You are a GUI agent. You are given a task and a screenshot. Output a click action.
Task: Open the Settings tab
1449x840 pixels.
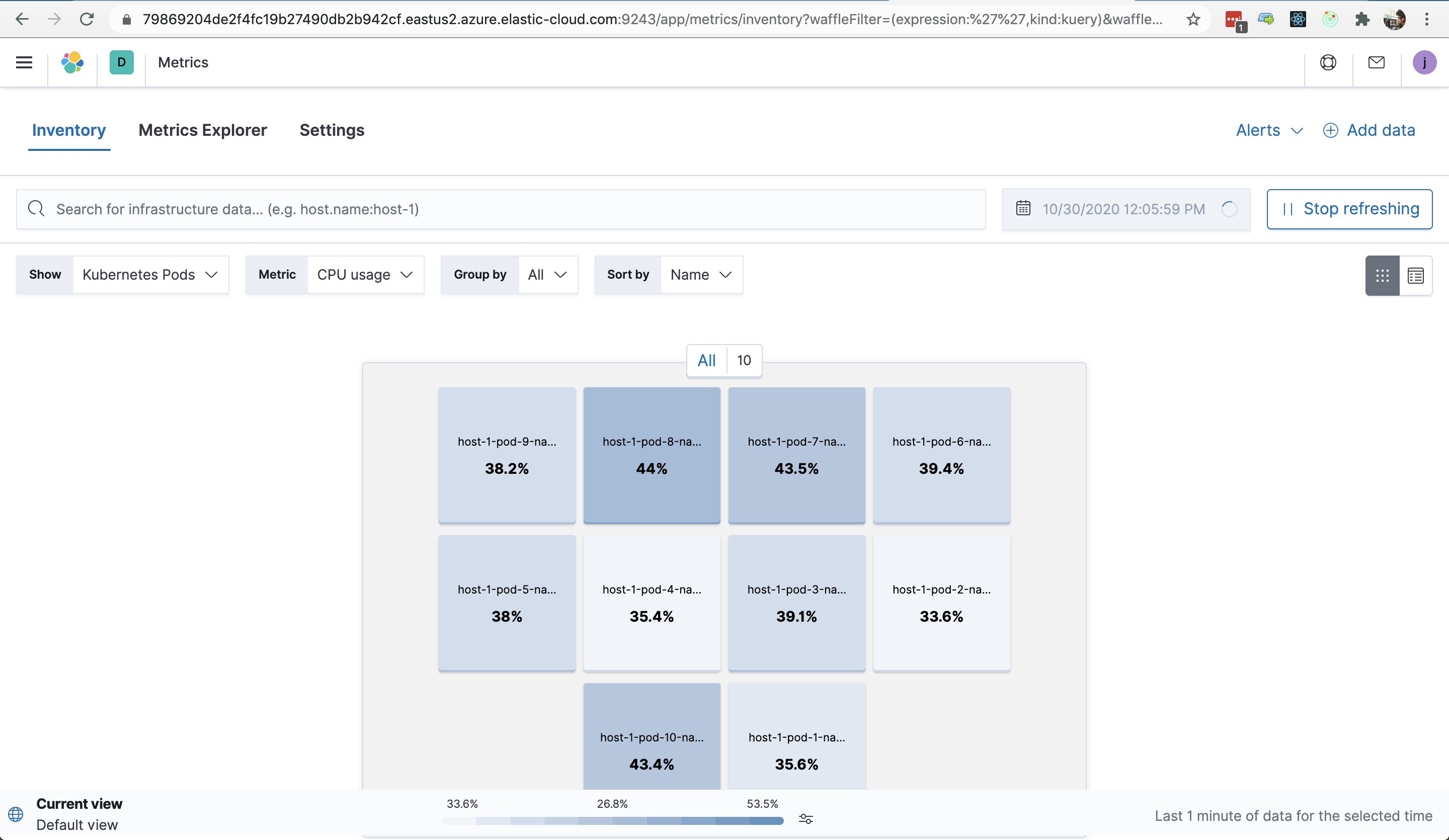click(332, 130)
